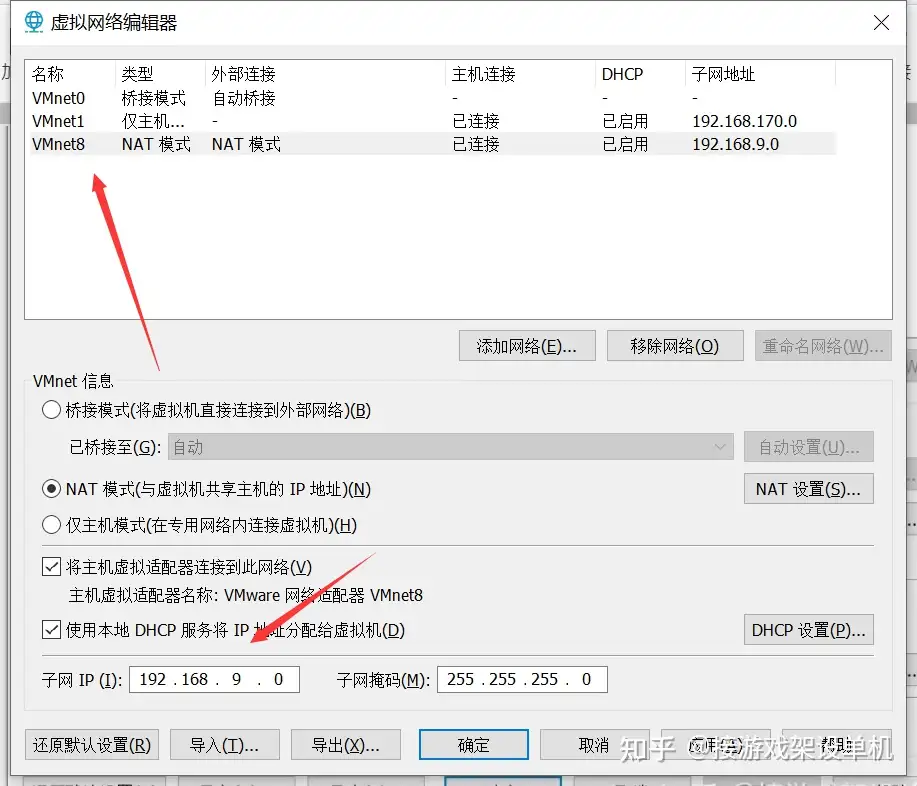Screen dimensions: 917x786
Task: Click the 子网地址 column header
Action: point(760,74)
